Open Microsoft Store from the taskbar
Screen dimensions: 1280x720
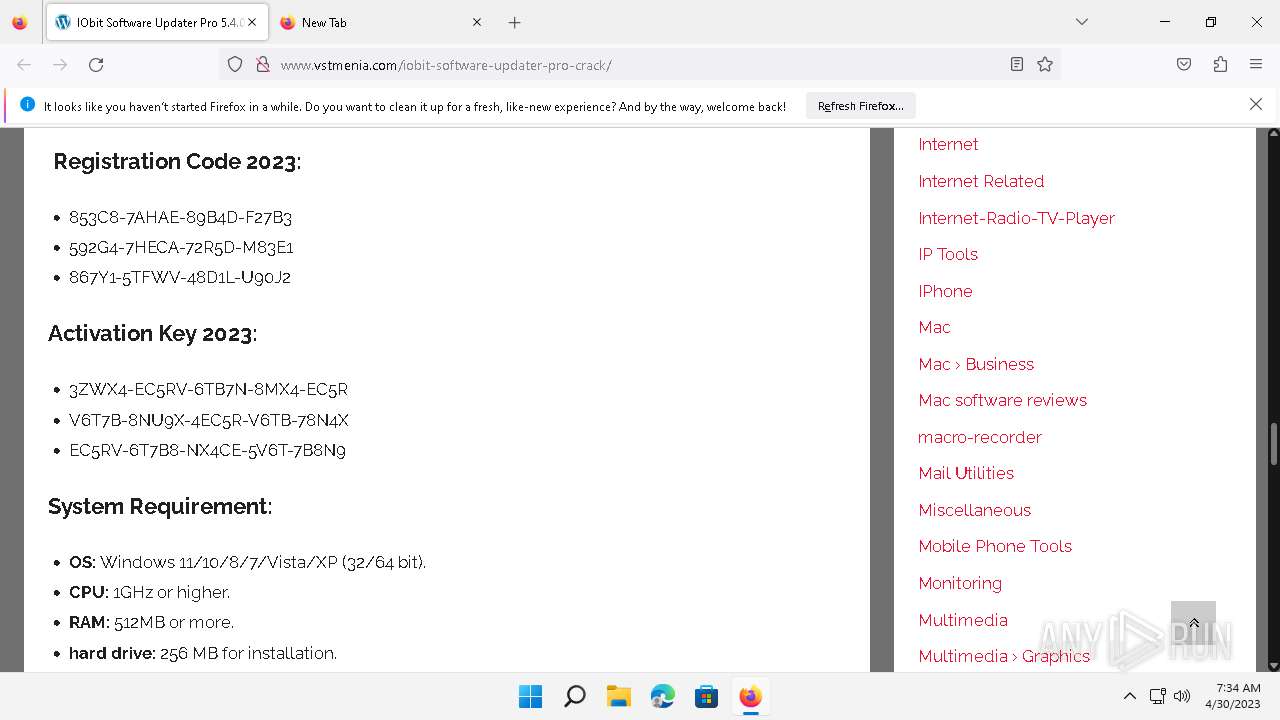[706, 696]
